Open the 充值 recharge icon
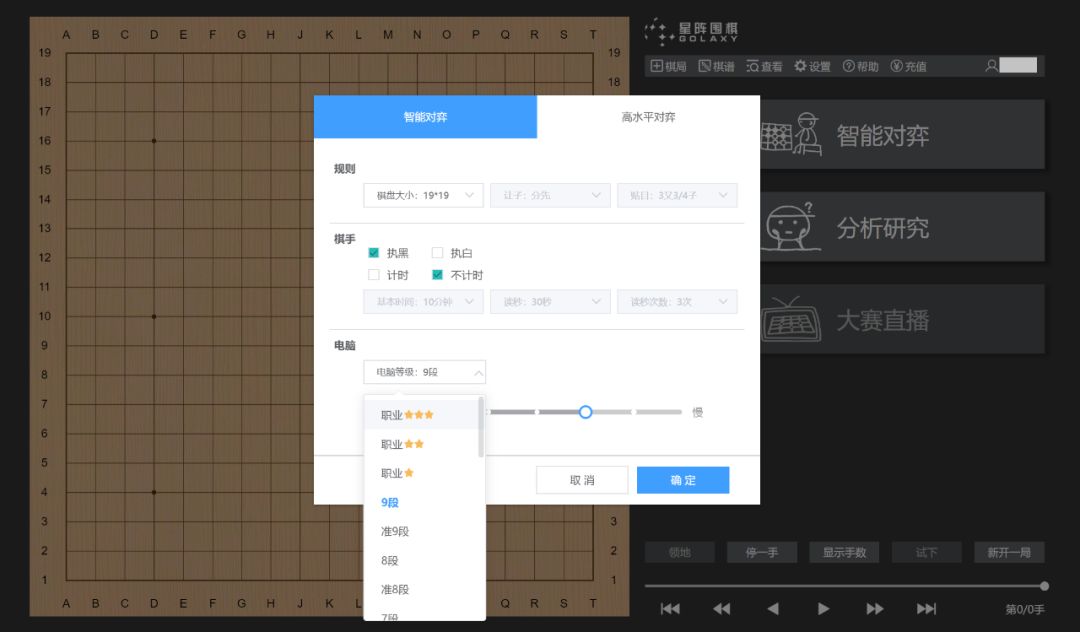1080x632 pixels. pos(906,66)
